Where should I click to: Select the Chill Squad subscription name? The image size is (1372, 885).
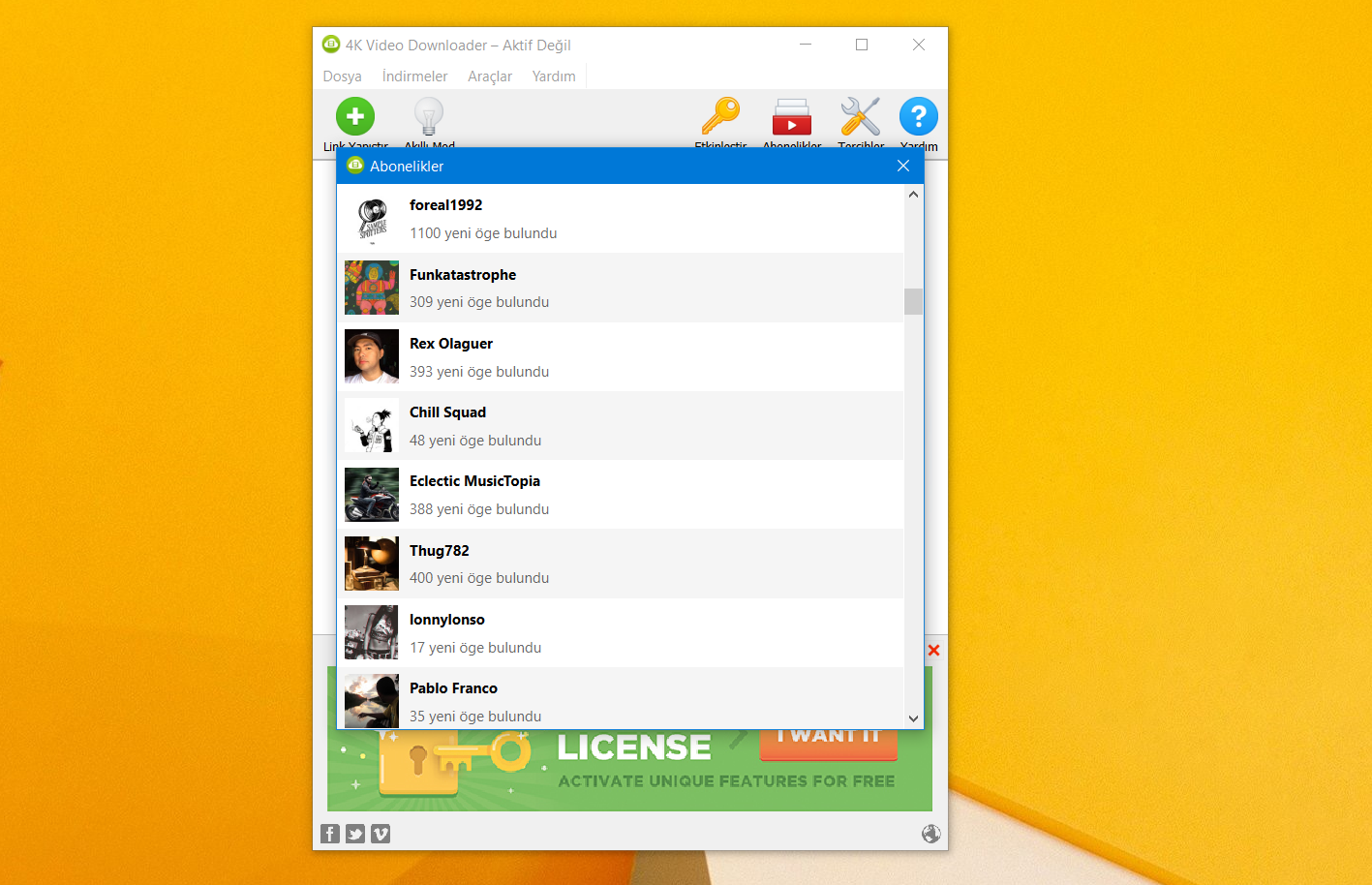tap(447, 412)
